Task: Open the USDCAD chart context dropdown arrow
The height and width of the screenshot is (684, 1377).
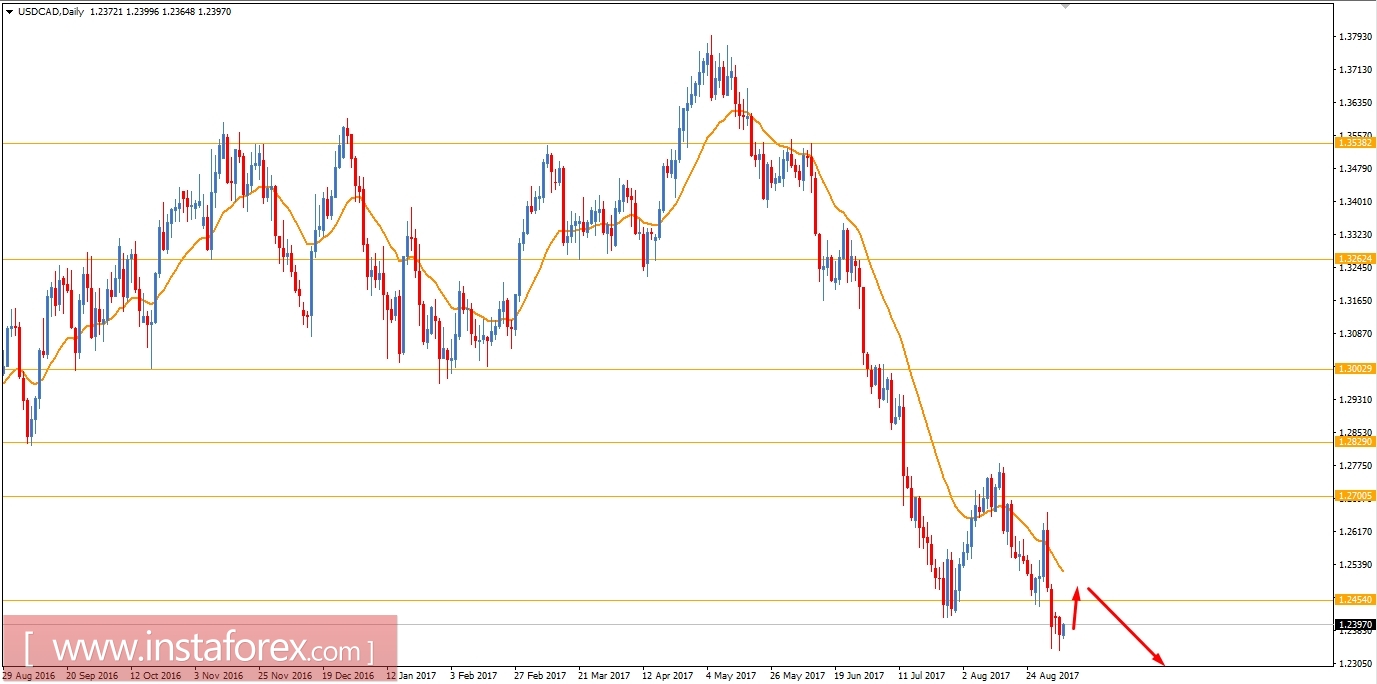Action: (x=11, y=11)
